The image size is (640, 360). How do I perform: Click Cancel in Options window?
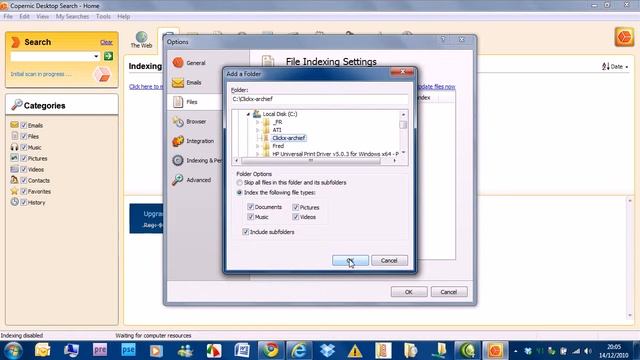449,292
